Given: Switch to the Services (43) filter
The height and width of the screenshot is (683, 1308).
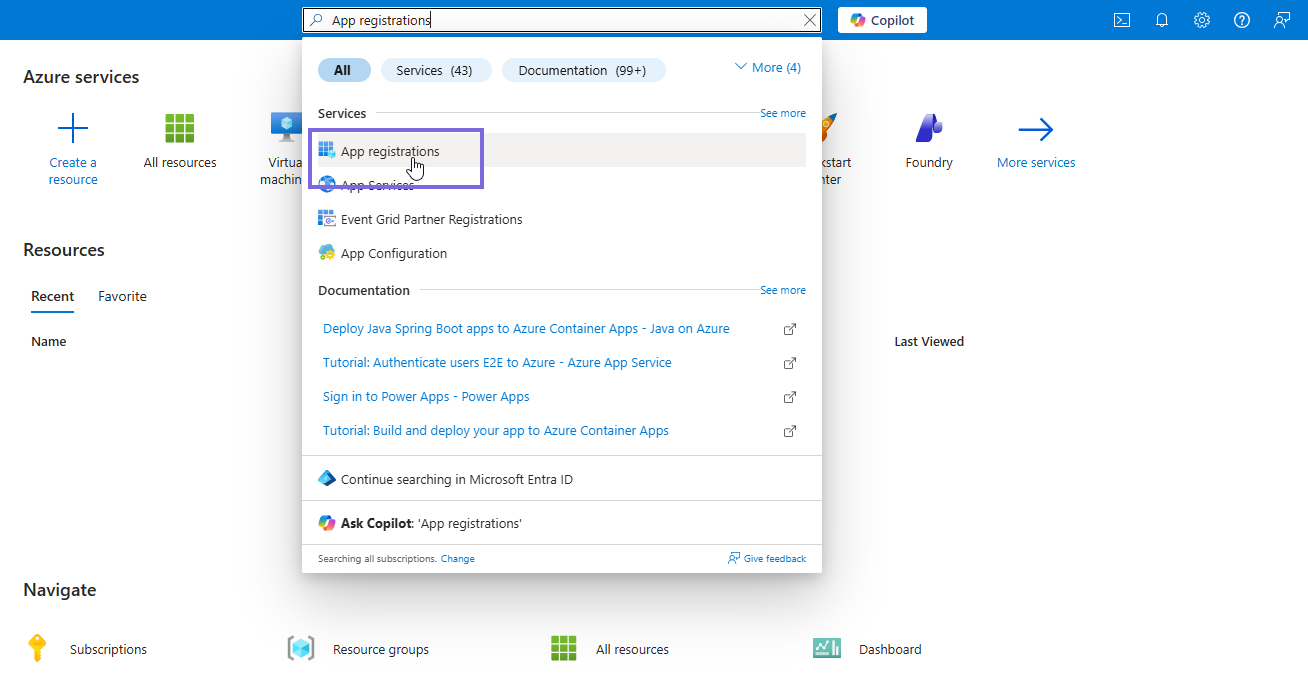Looking at the screenshot, I should coord(436,70).
